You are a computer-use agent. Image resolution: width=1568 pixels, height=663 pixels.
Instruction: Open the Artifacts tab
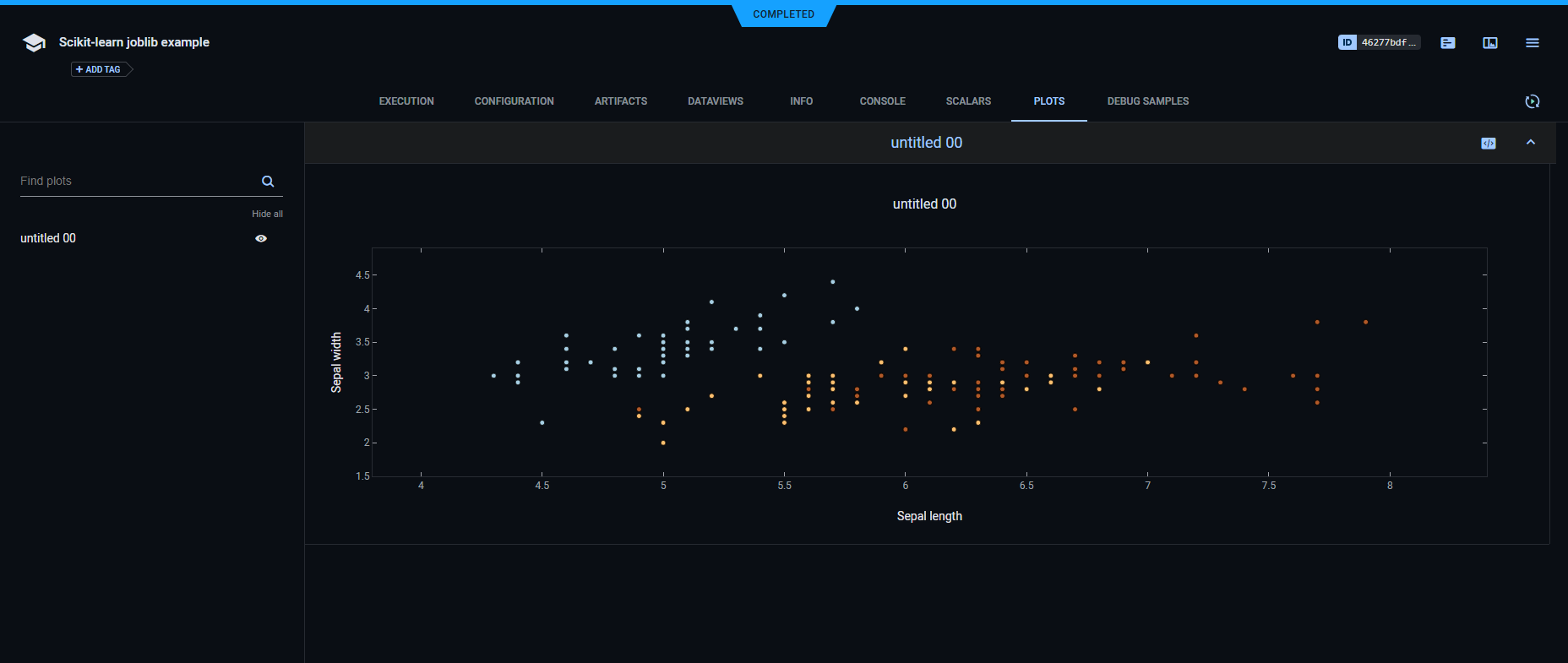click(x=621, y=101)
